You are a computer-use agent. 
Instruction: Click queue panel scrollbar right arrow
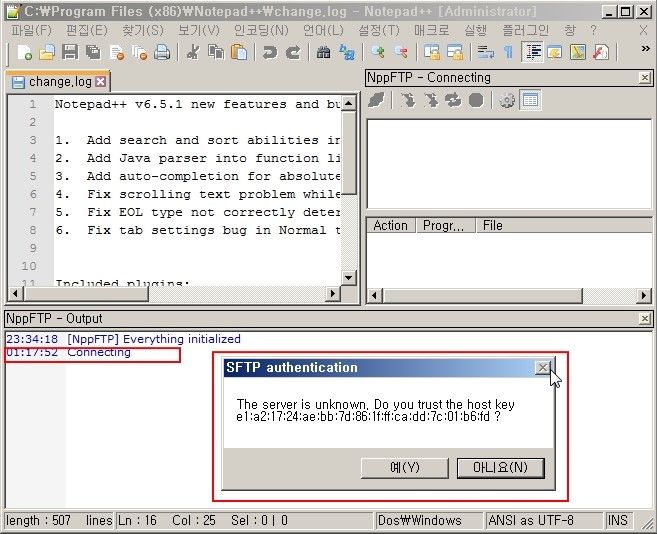644,296
